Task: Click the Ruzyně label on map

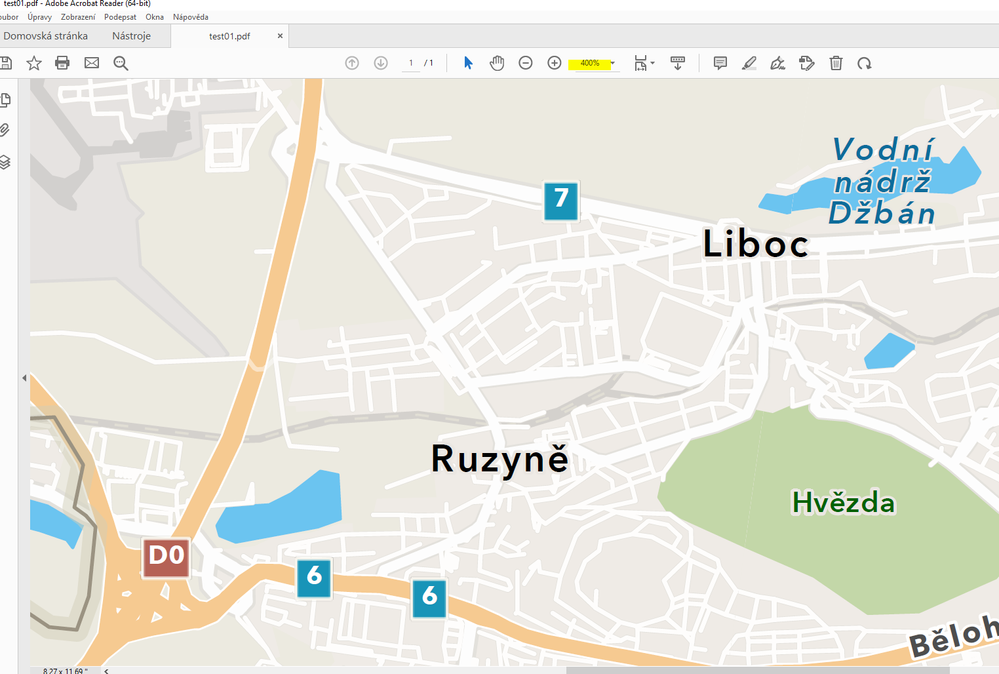Action: [500, 460]
